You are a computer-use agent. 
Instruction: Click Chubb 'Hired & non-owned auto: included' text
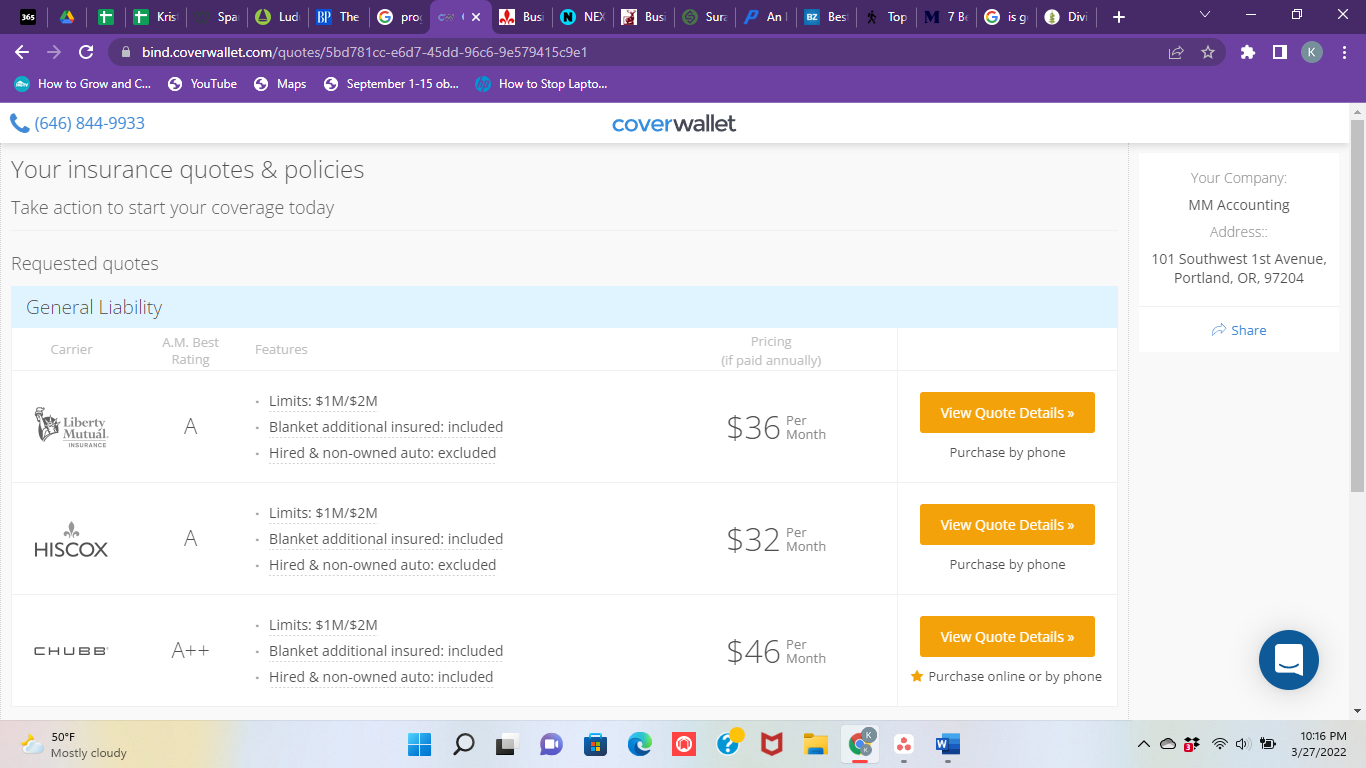381,677
